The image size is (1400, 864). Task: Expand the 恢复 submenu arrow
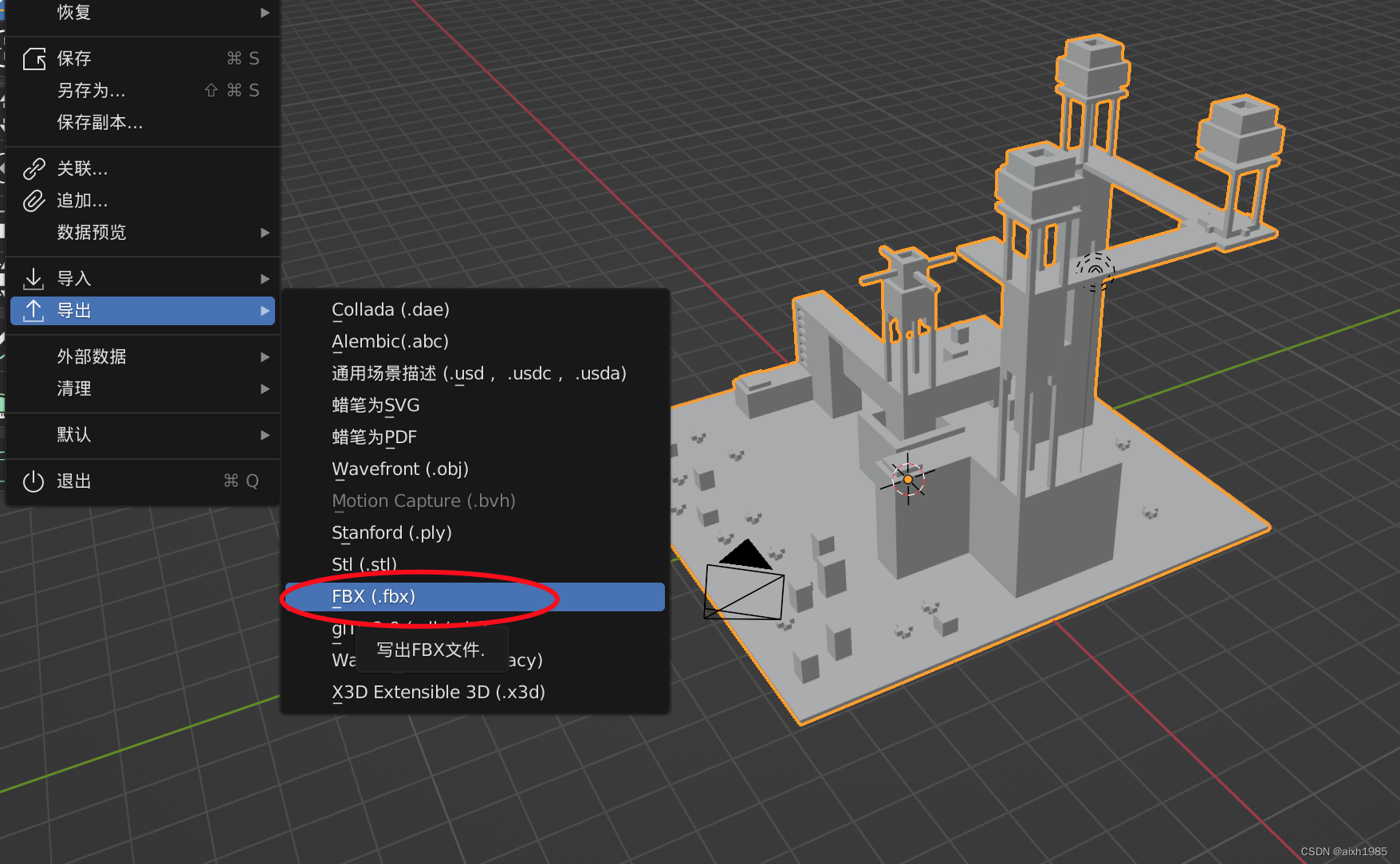pos(265,12)
